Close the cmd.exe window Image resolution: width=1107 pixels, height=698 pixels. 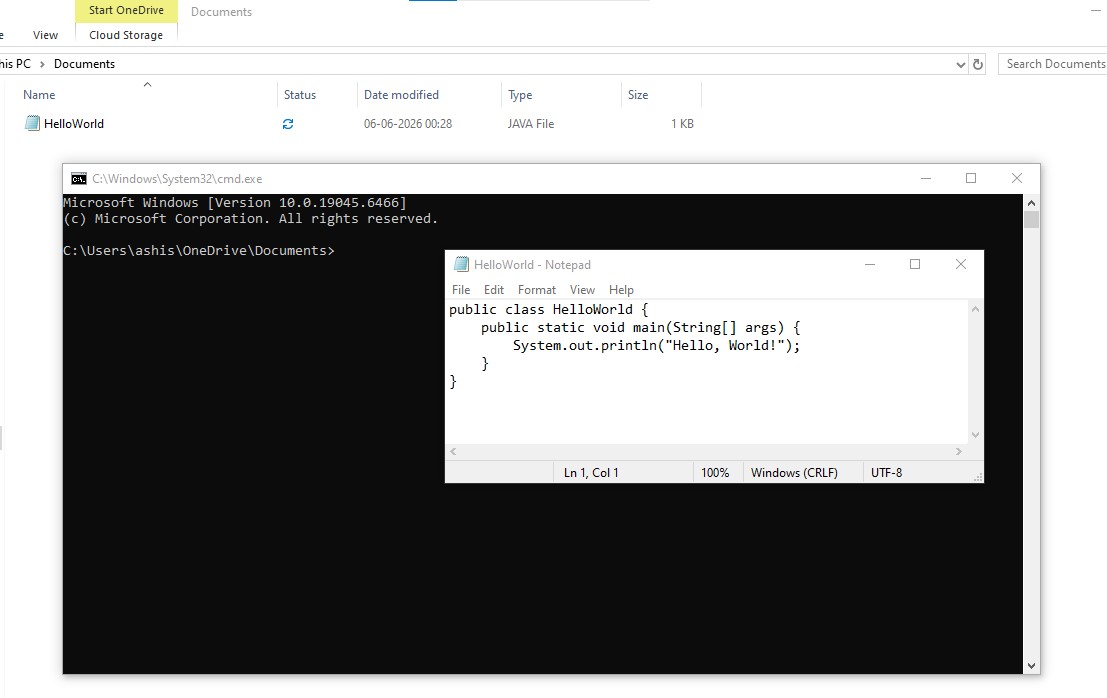pyautogui.click(x=1017, y=179)
